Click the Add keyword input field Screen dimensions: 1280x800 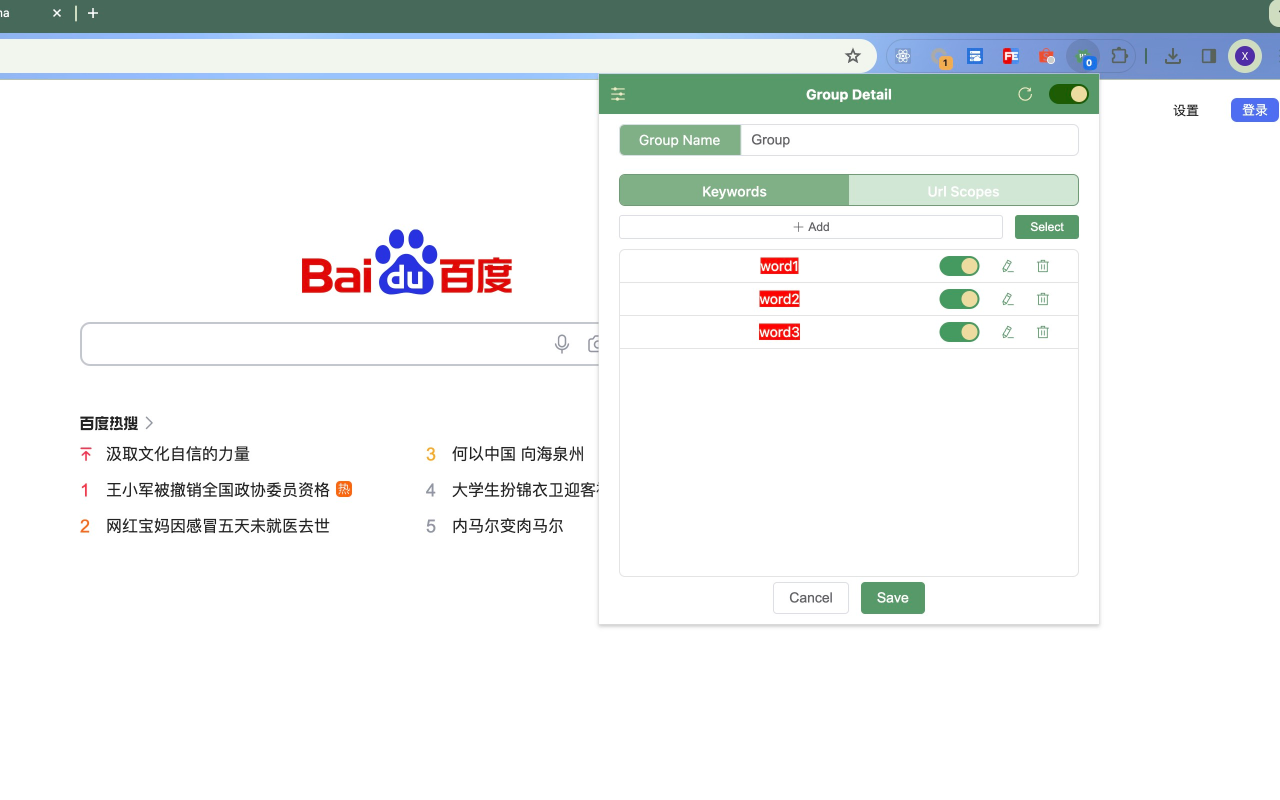[x=810, y=227]
